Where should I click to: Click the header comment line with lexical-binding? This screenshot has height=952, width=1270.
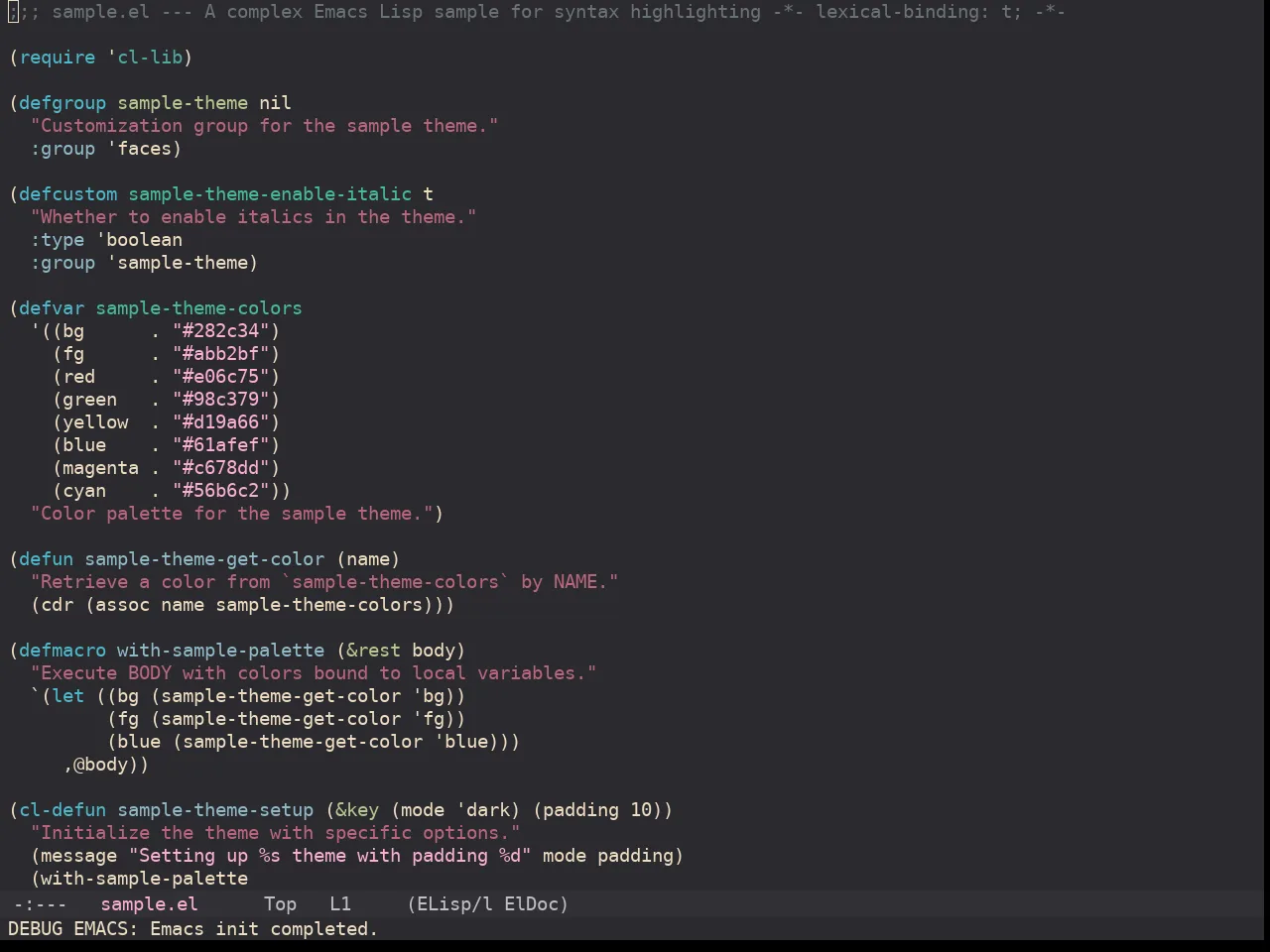coord(538,12)
